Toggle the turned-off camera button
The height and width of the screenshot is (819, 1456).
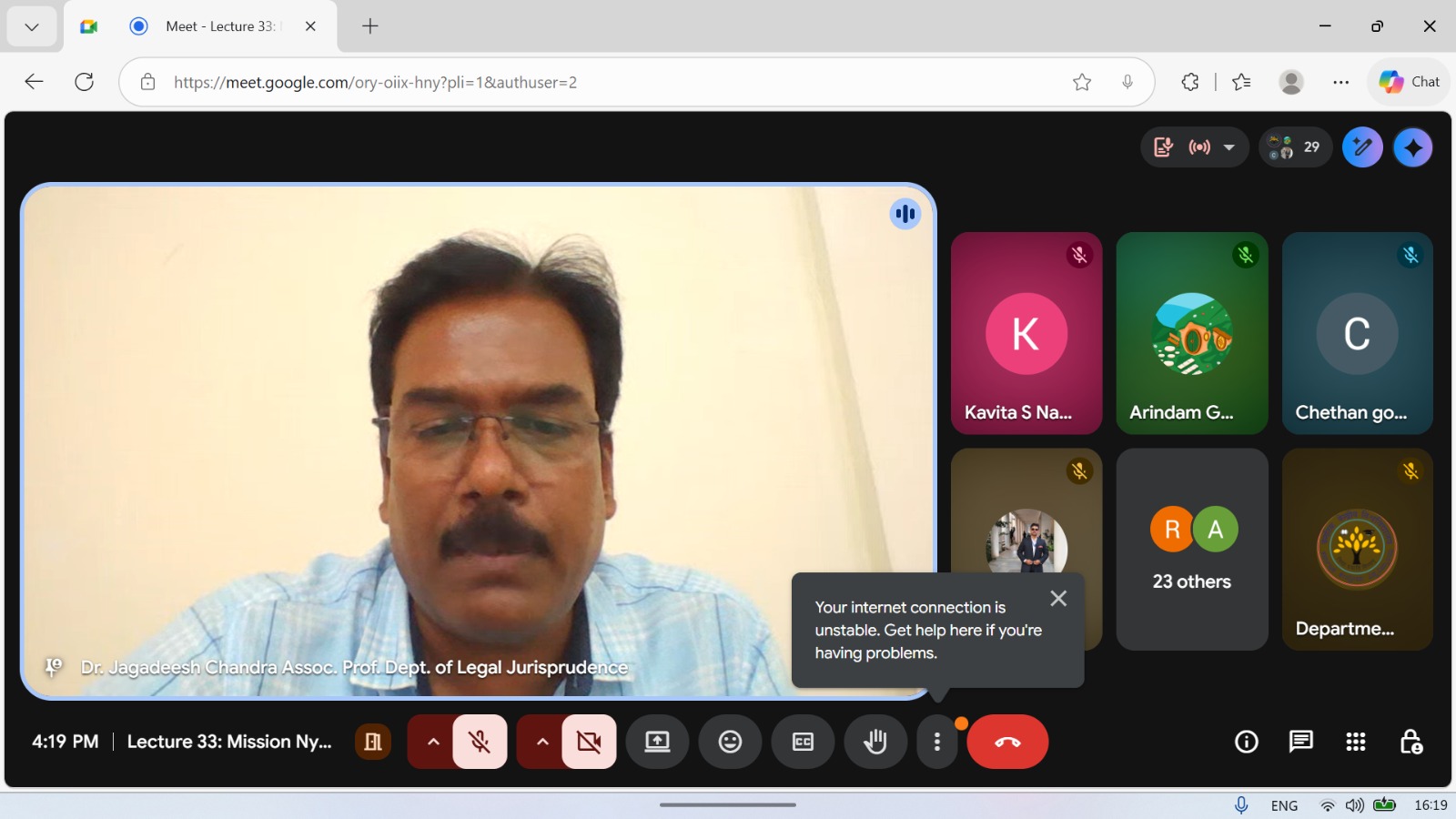click(x=589, y=742)
